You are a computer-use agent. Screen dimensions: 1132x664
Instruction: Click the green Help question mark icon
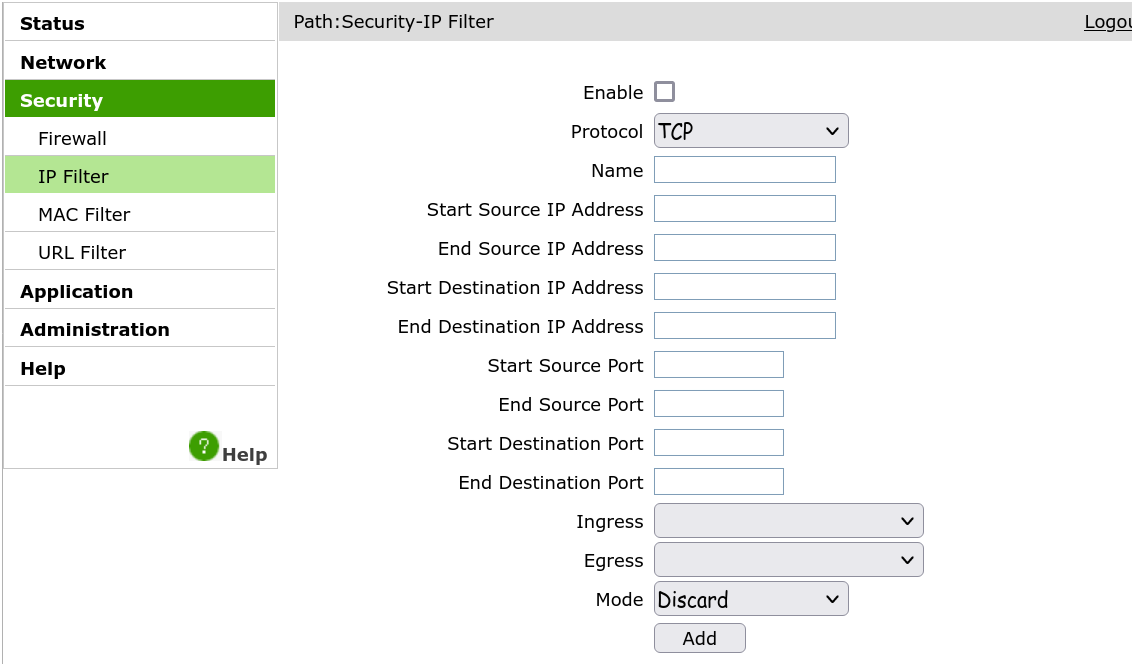point(204,446)
